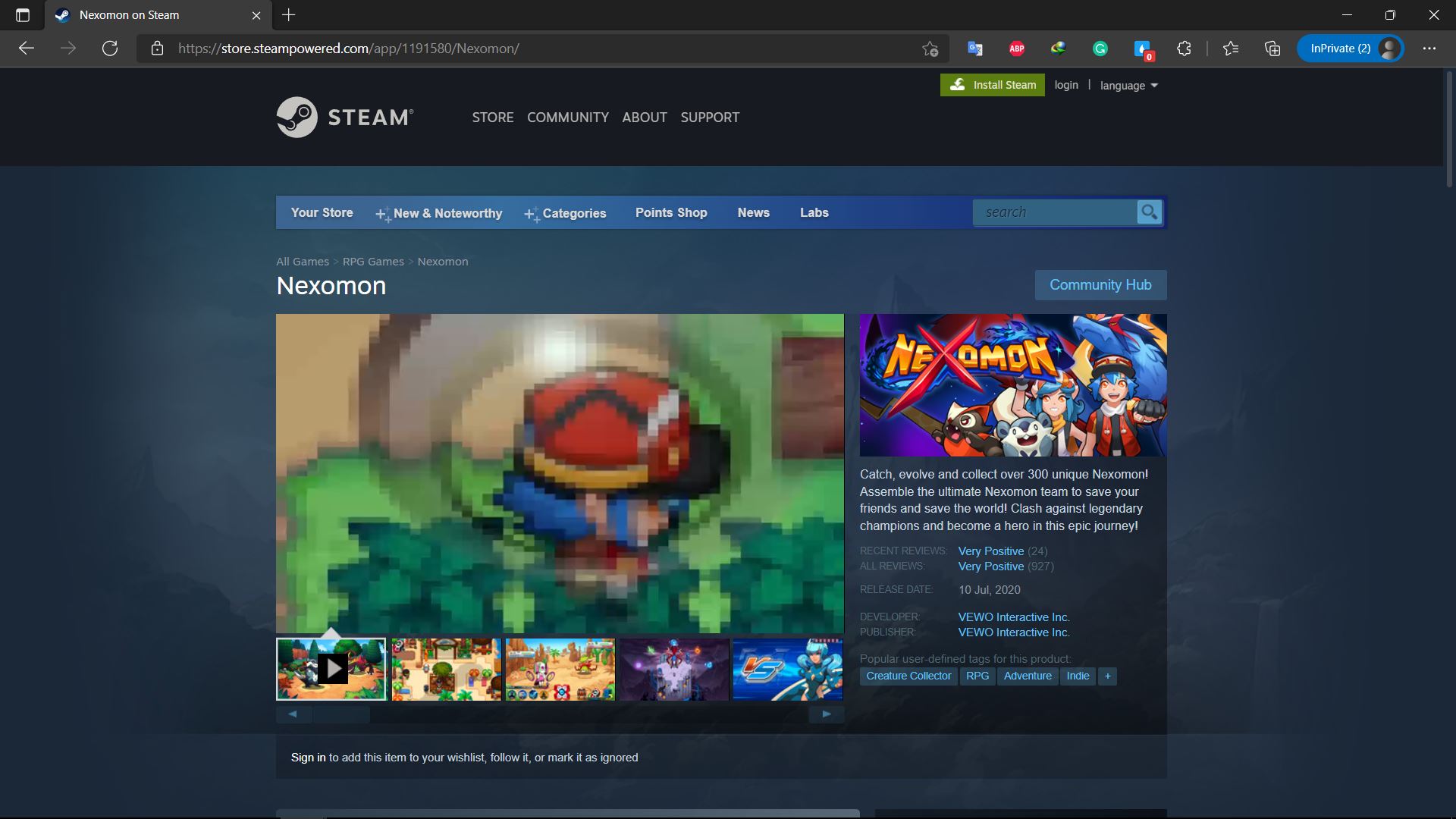This screenshot has height=819, width=1456.
Task: Open the STORE menu
Action: point(493,117)
